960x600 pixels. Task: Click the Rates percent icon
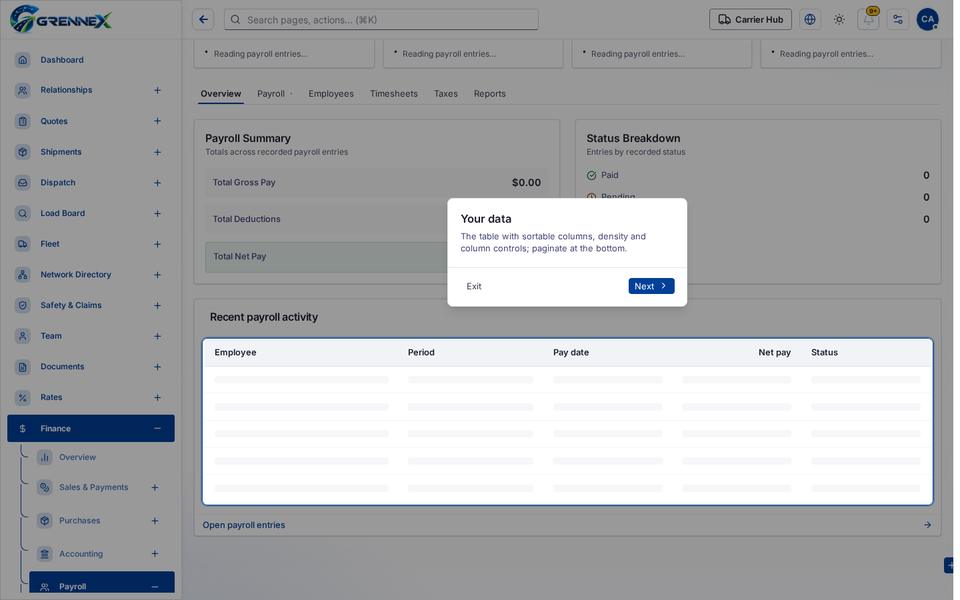point(23,397)
